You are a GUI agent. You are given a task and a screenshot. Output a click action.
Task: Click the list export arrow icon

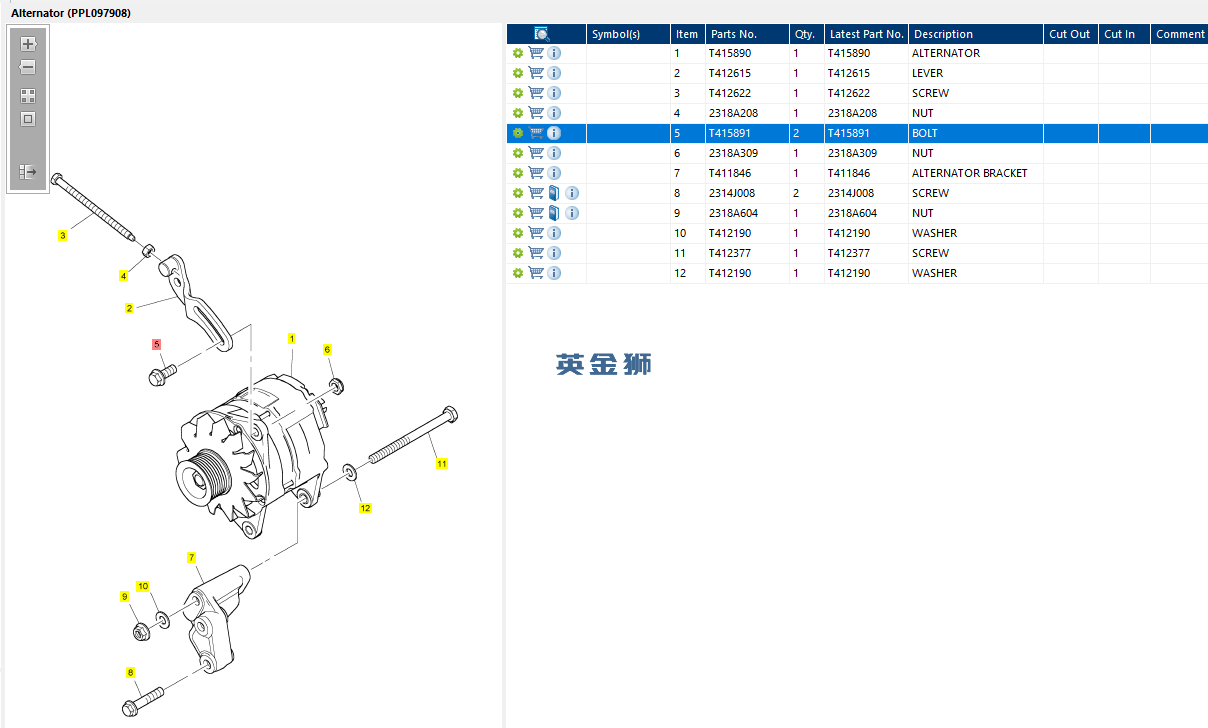pyautogui.click(x=28, y=172)
